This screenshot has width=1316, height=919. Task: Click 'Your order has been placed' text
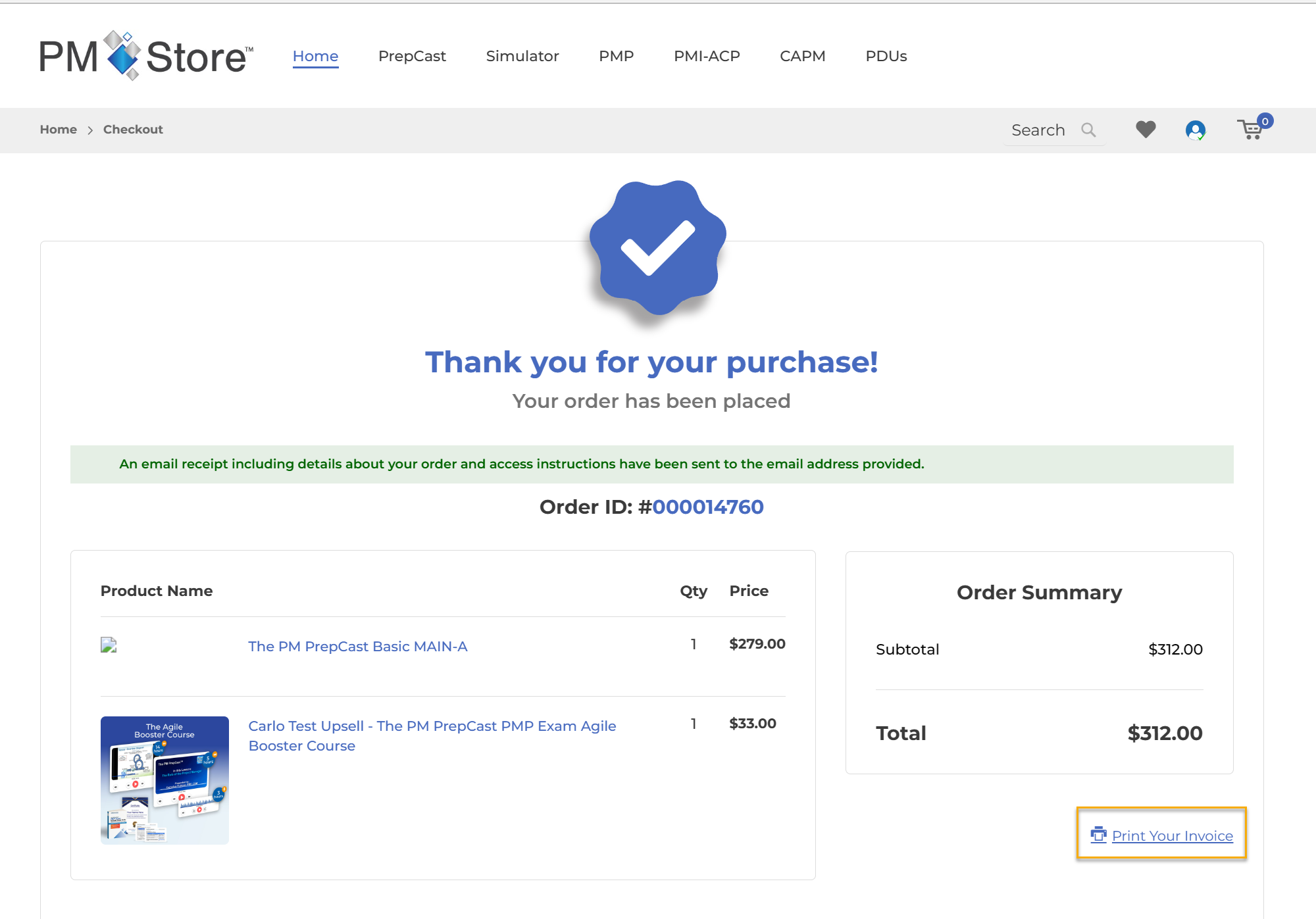(651, 401)
